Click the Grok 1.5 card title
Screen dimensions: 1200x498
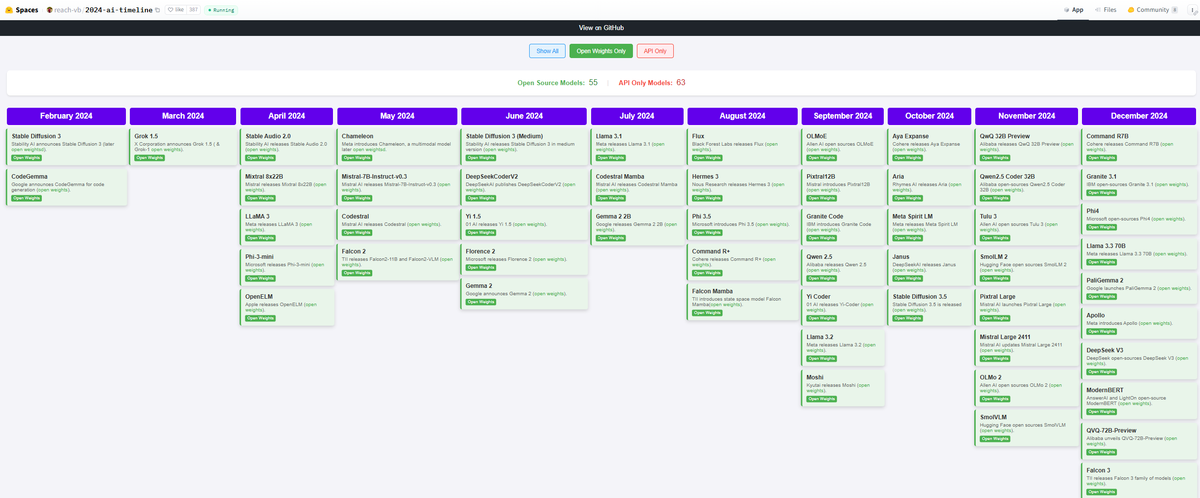click(x=146, y=135)
